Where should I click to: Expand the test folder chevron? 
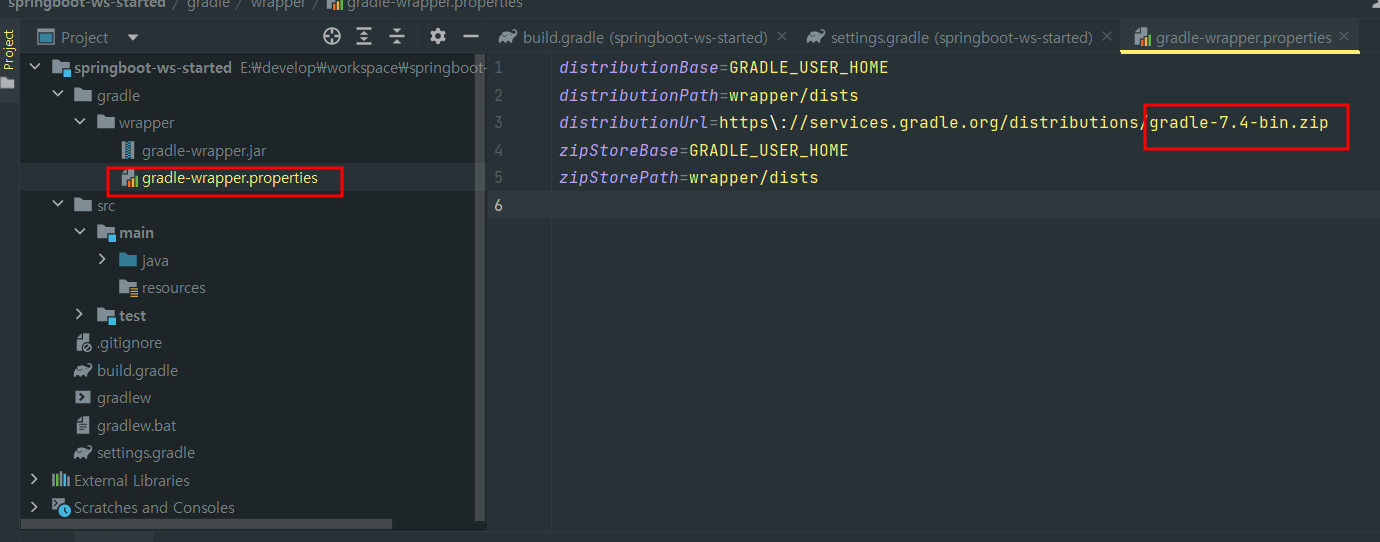81,315
